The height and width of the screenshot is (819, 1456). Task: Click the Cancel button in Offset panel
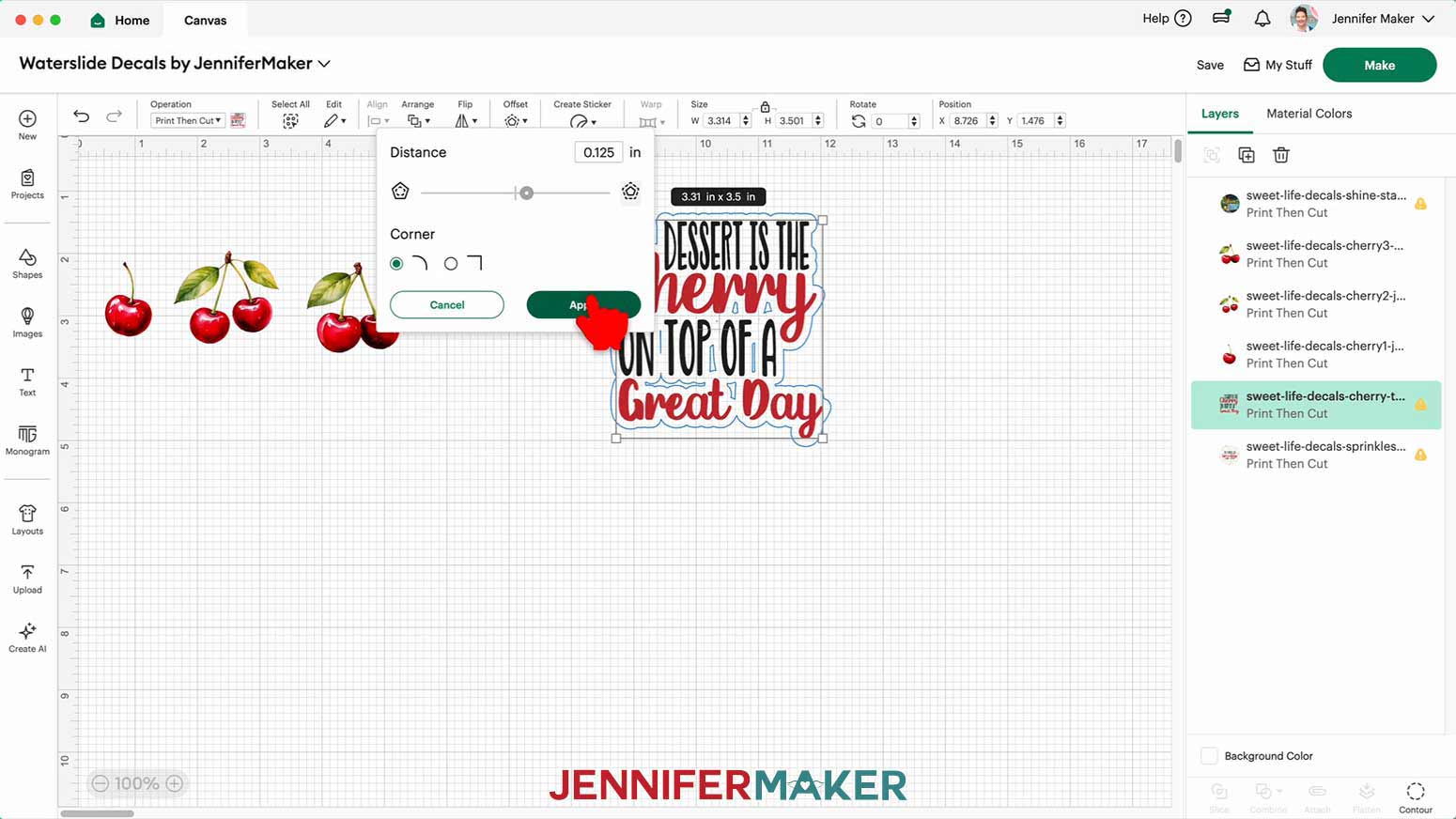point(447,304)
